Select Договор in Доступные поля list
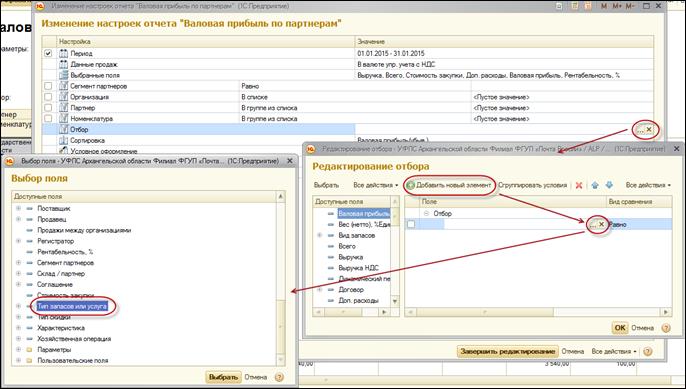686x389 pixels. [x=351, y=290]
